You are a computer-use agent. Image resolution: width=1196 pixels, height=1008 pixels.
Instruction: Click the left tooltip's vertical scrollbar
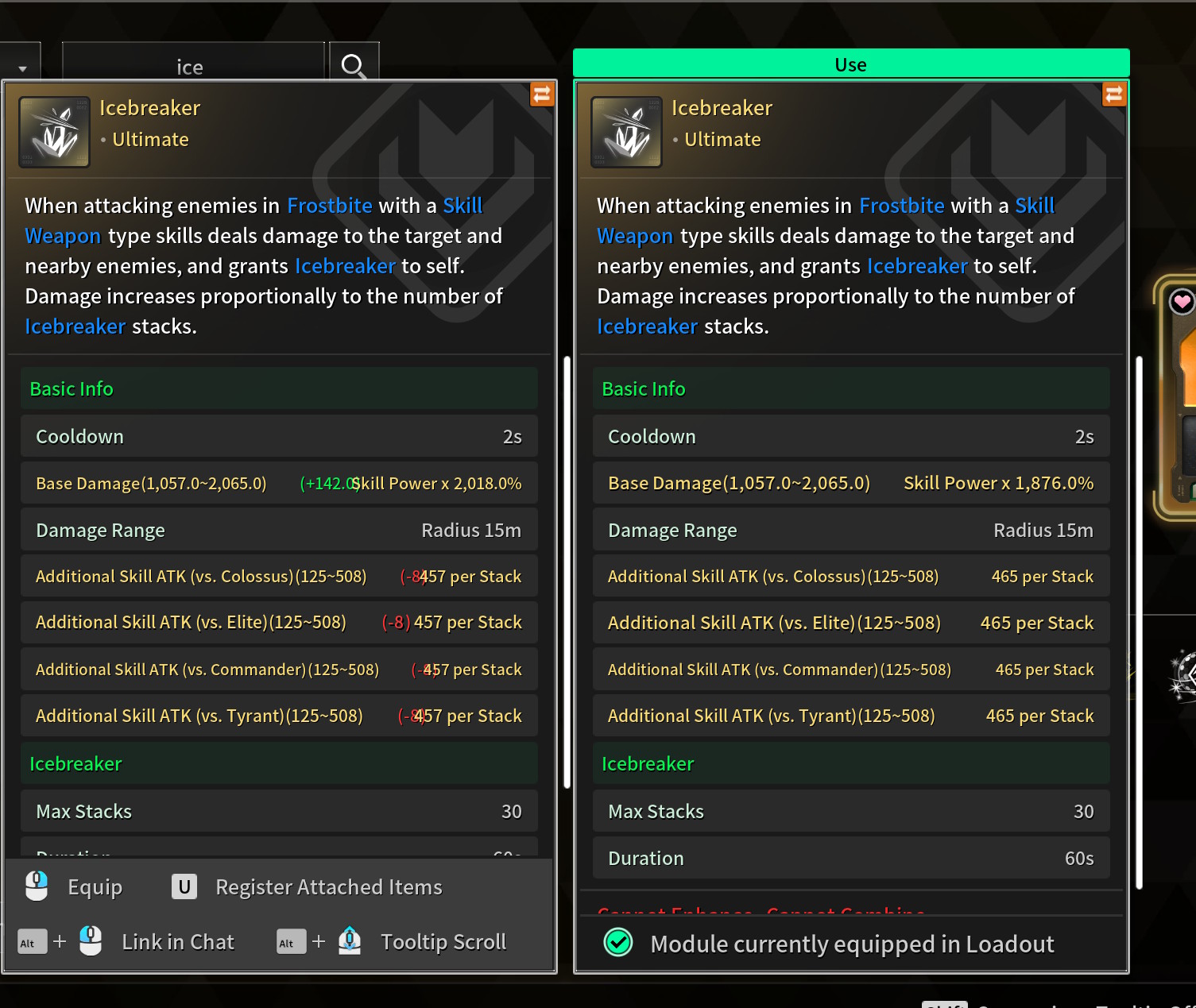click(567, 573)
